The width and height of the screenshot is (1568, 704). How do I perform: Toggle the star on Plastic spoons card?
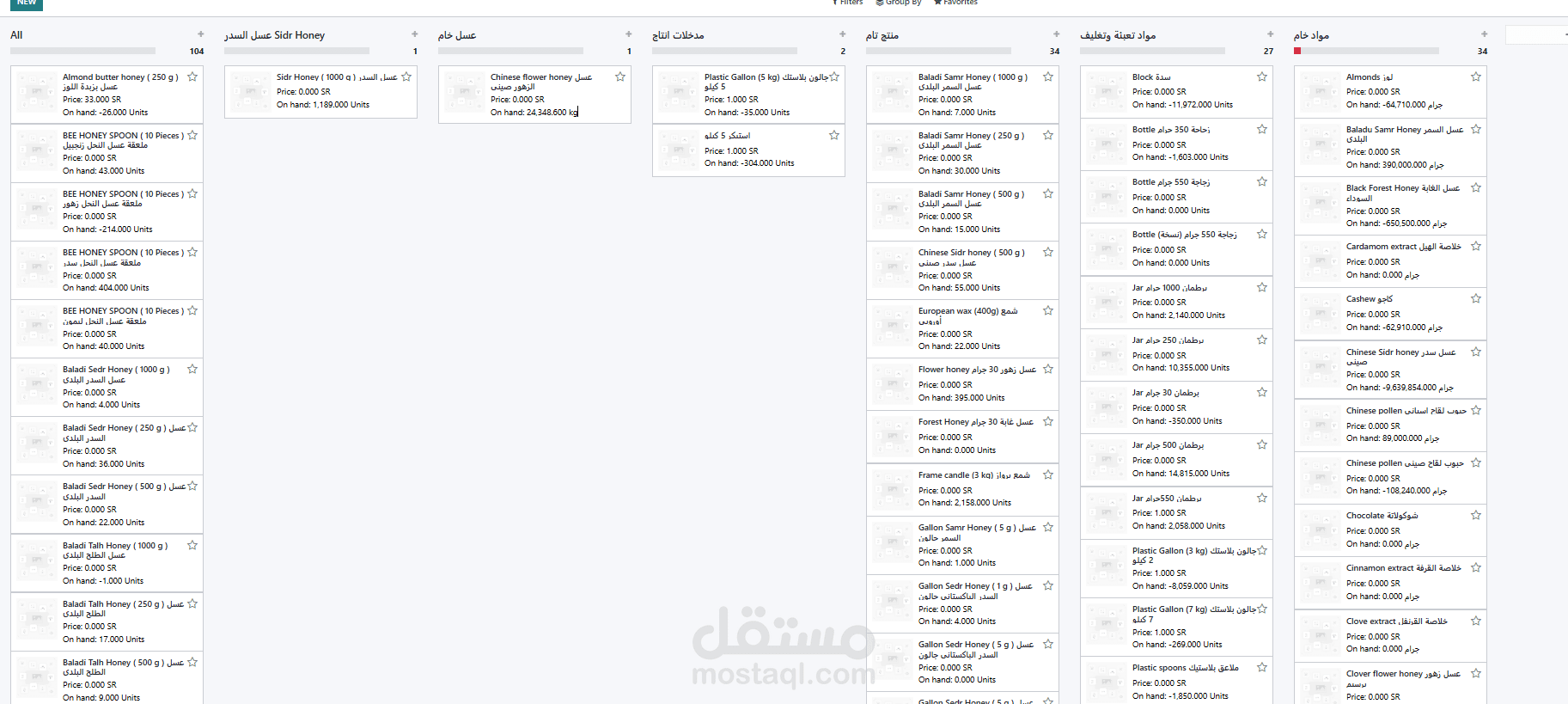point(1262,667)
